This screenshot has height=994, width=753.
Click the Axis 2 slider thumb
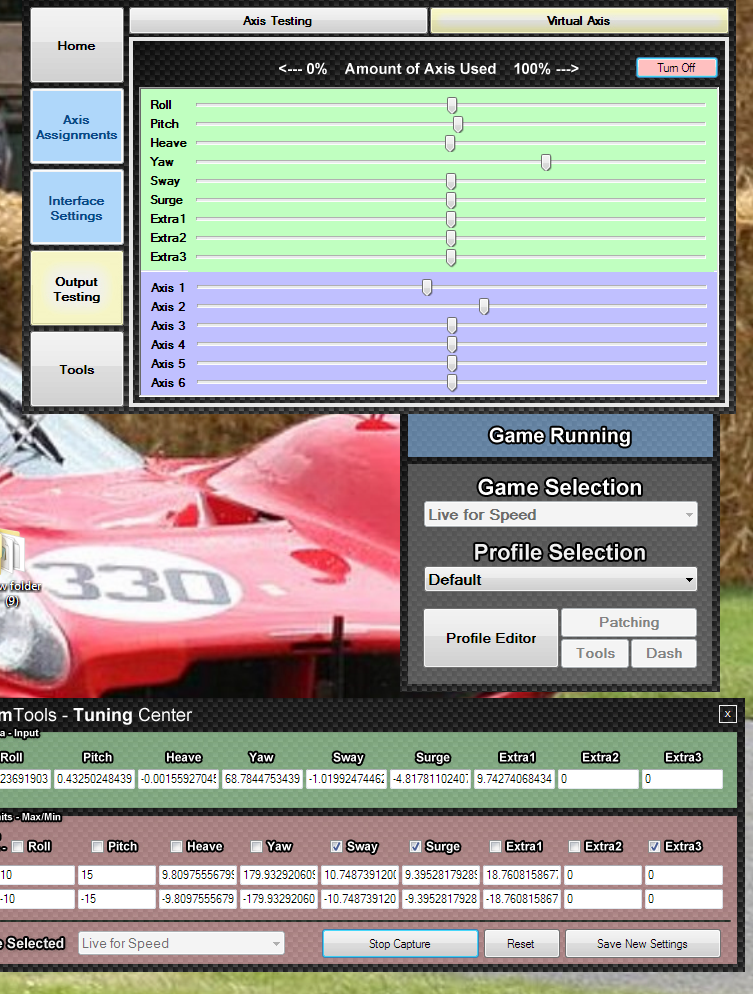coord(484,307)
